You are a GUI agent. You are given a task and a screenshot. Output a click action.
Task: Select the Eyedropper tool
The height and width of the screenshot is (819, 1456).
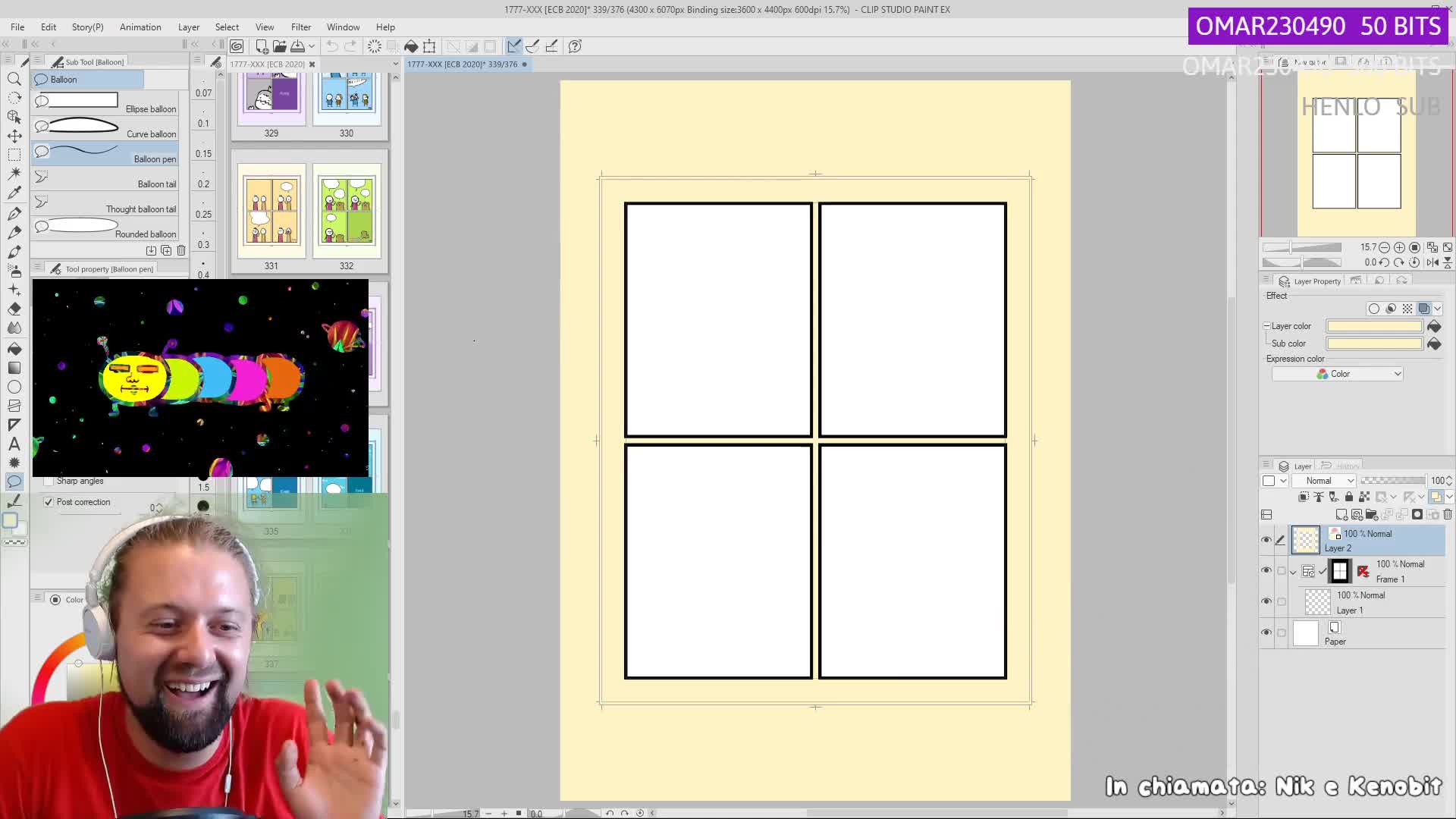(14, 193)
